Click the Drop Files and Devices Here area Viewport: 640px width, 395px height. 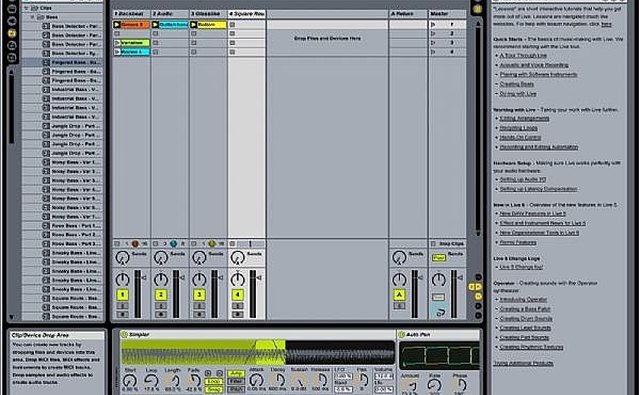327,38
